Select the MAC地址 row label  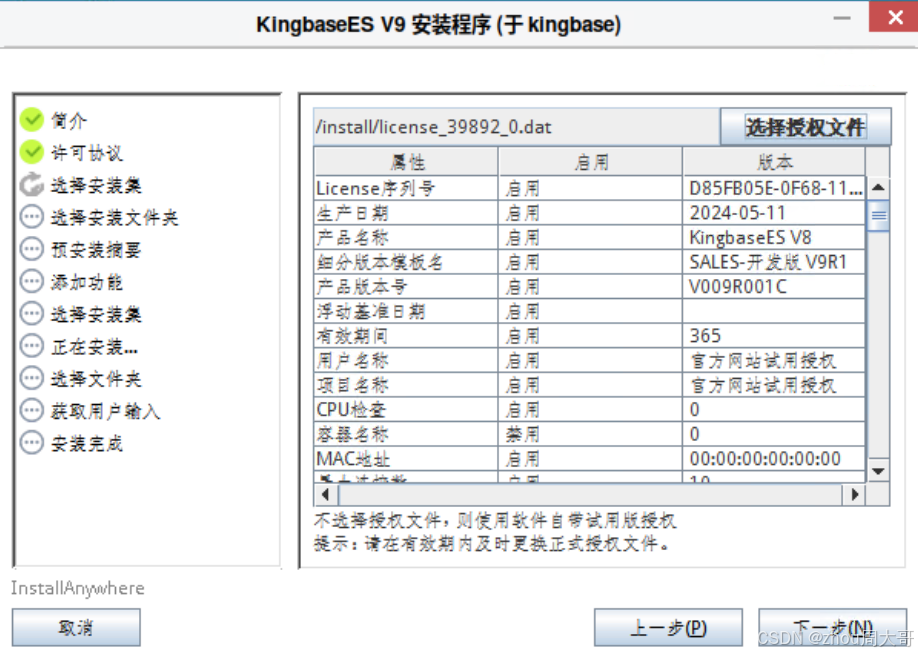point(353,459)
